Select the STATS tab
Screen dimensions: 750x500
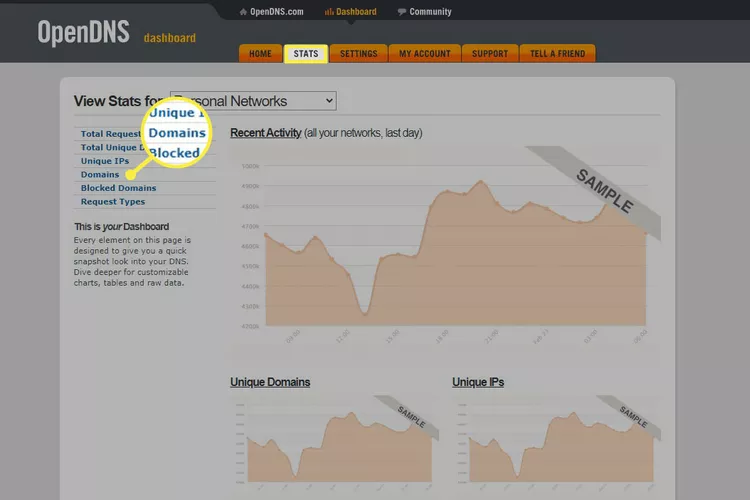[x=306, y=54]
